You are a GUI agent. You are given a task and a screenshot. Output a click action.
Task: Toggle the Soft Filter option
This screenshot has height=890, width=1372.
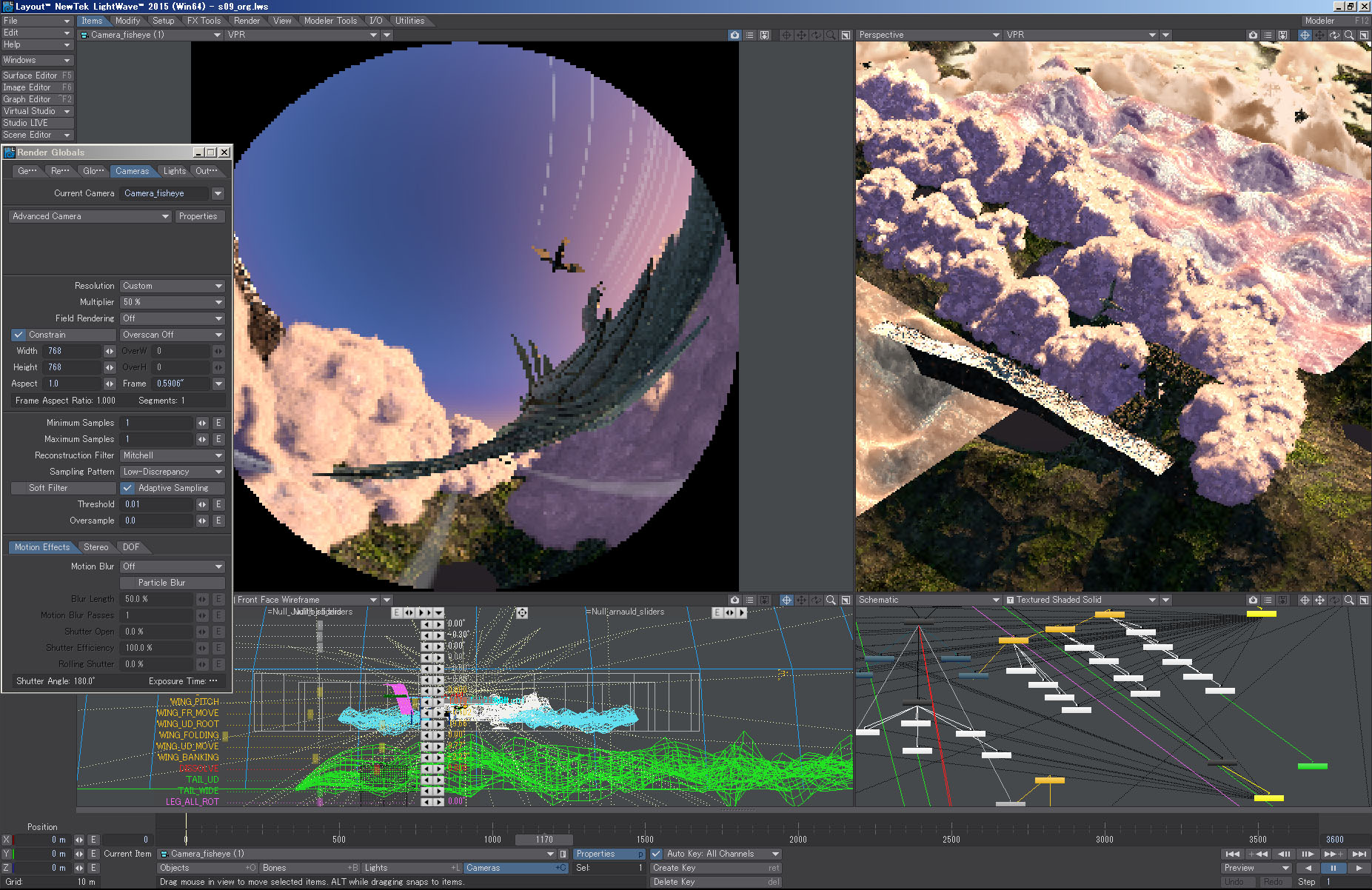point(62,488)
